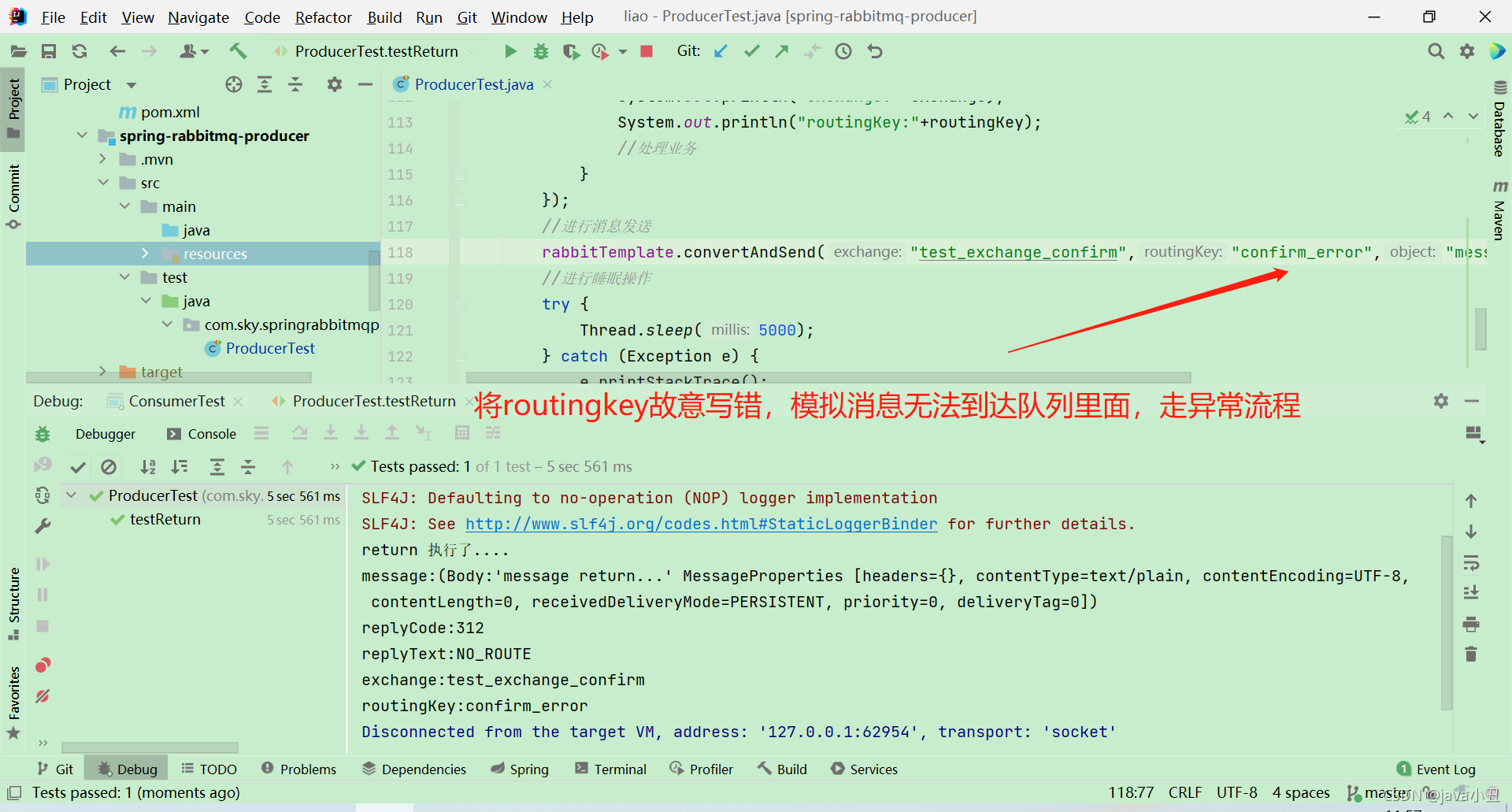
Task: Rollback changes with the undo arrow icon
Action: [875, 51]
